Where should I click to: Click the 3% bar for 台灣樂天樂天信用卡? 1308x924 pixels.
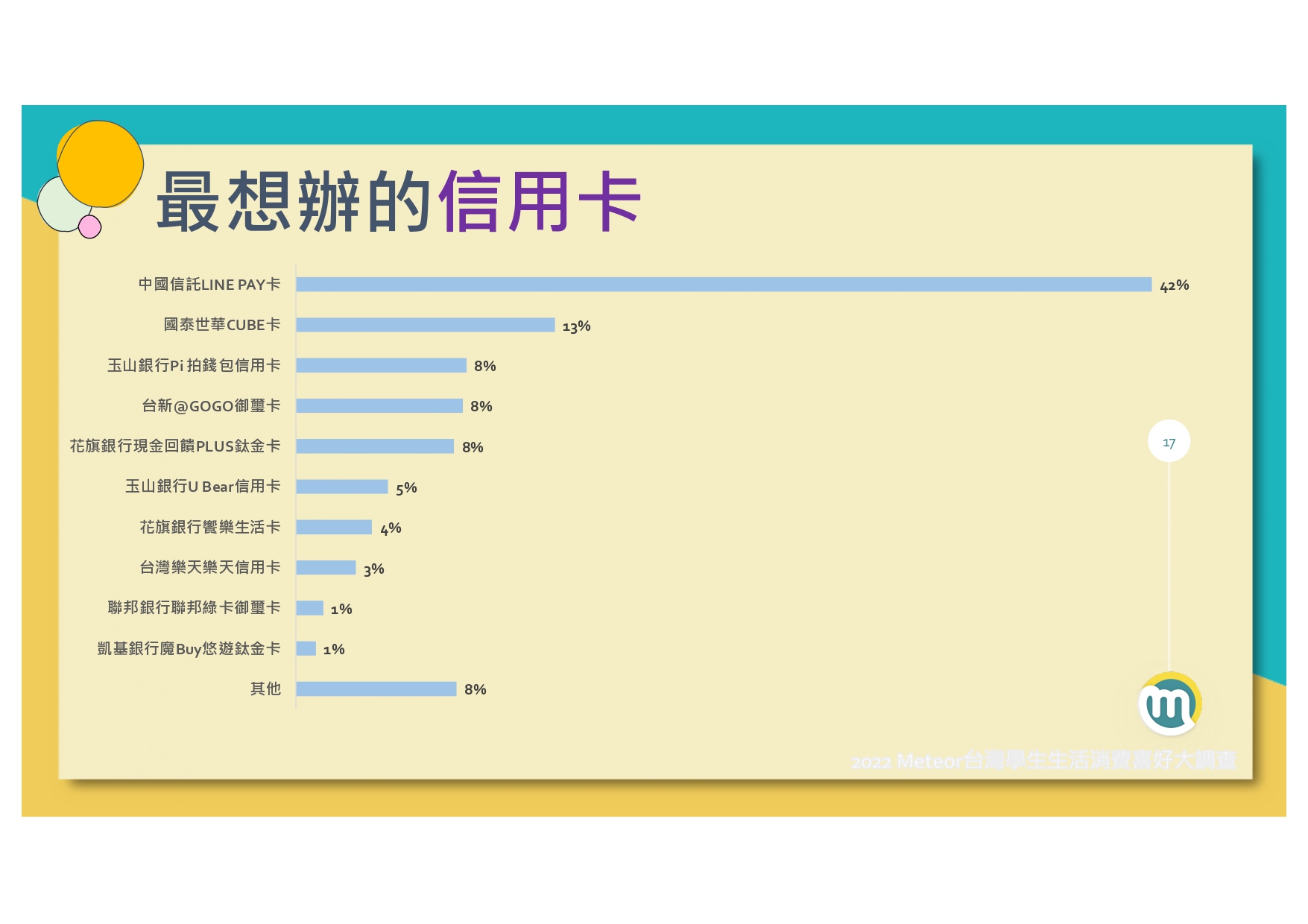[326, 567]
